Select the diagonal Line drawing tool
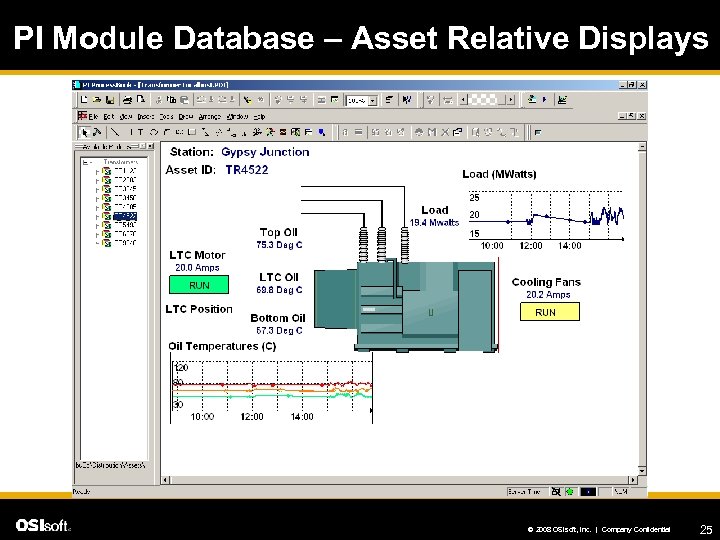 click(x=115, y=132)
